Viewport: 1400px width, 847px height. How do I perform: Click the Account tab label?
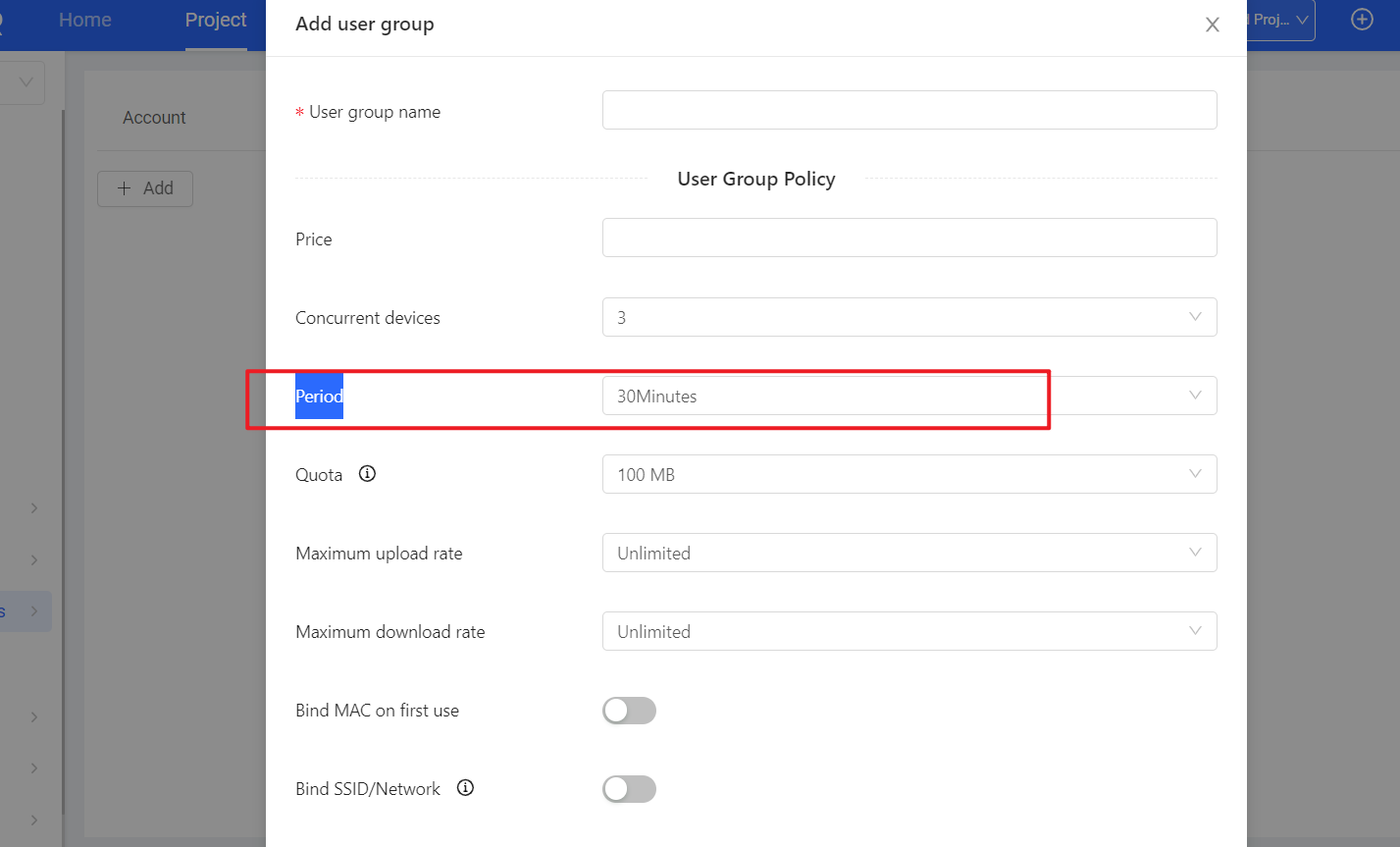coord(154,118)
